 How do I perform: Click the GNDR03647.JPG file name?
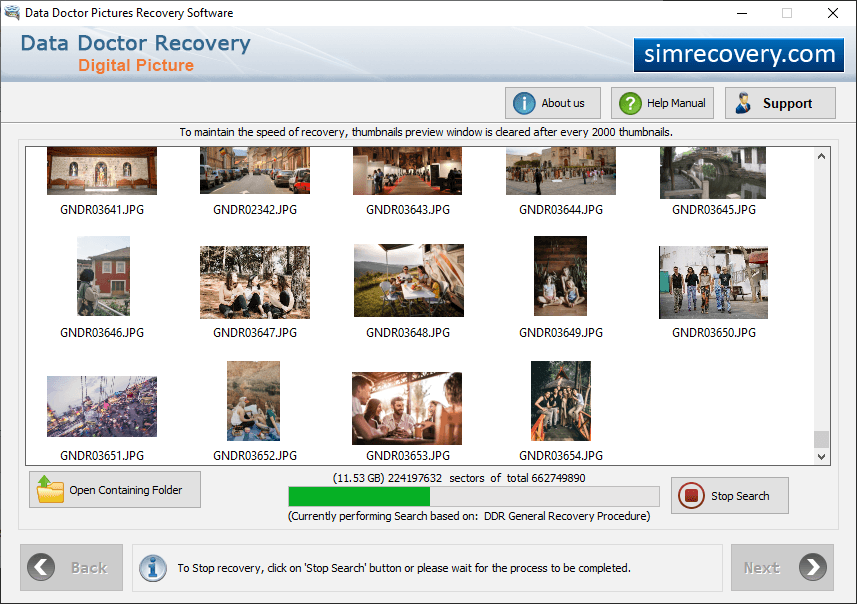pyautogui.click(x=255, y=333)
